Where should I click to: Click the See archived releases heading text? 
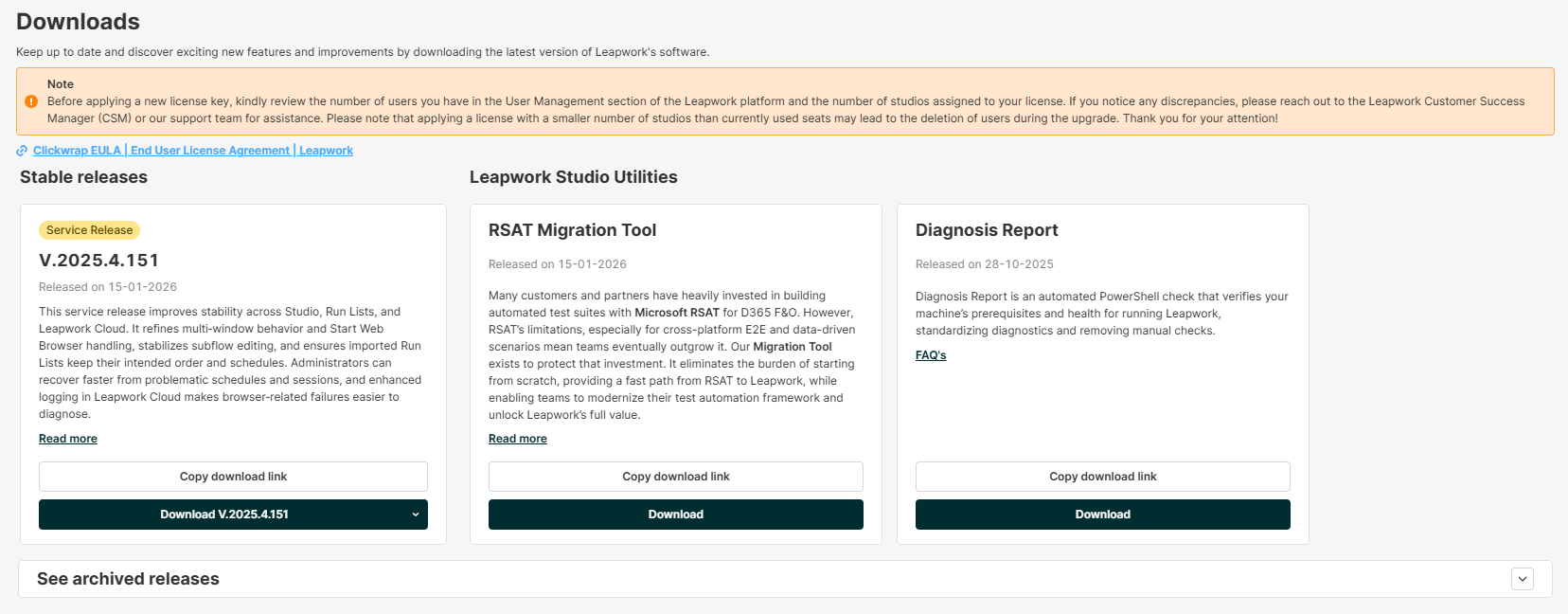(x=128, y=579)
